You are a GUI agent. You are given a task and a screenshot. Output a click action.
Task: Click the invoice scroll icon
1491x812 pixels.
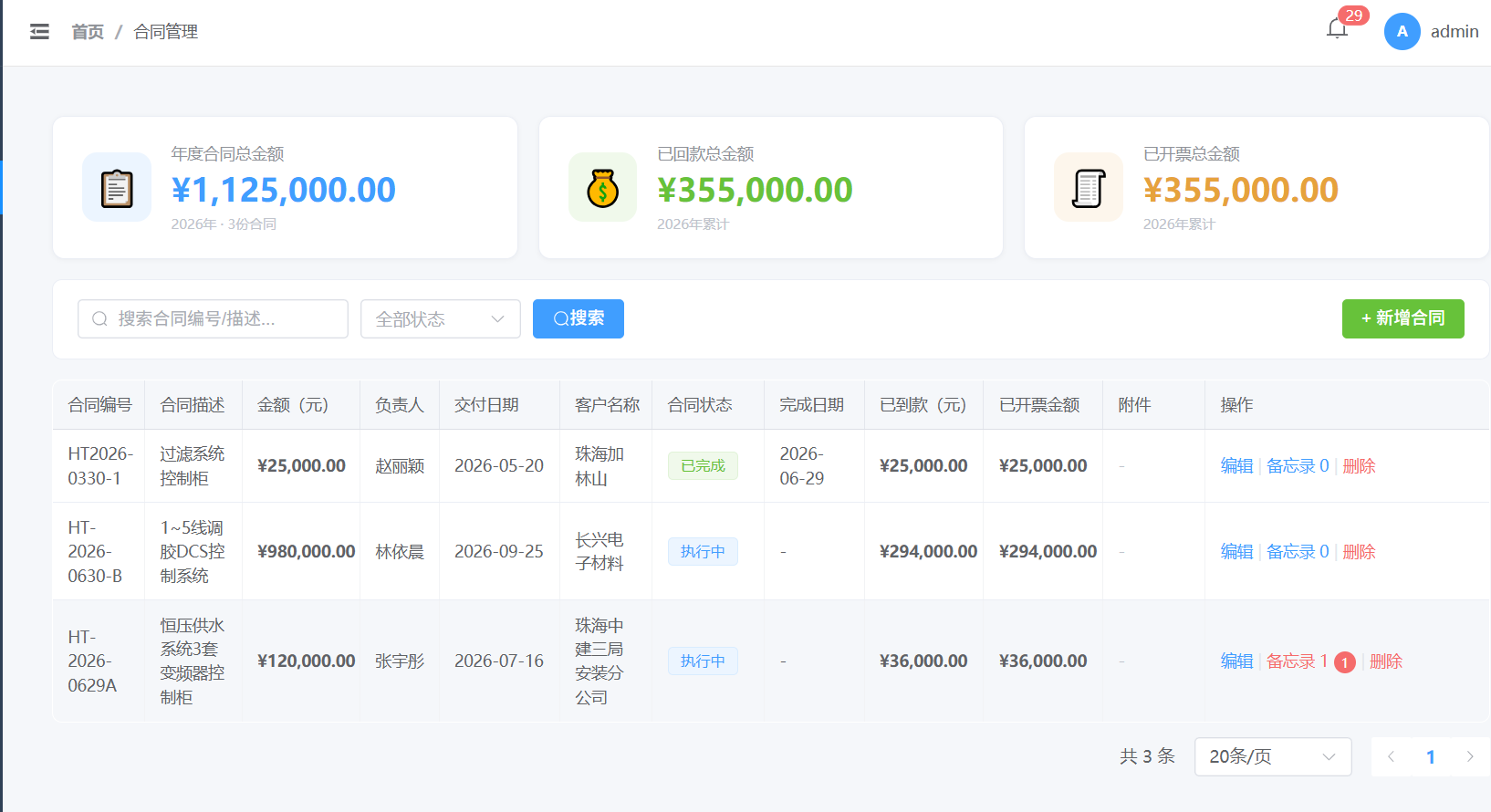click(x=1089, y=188)
